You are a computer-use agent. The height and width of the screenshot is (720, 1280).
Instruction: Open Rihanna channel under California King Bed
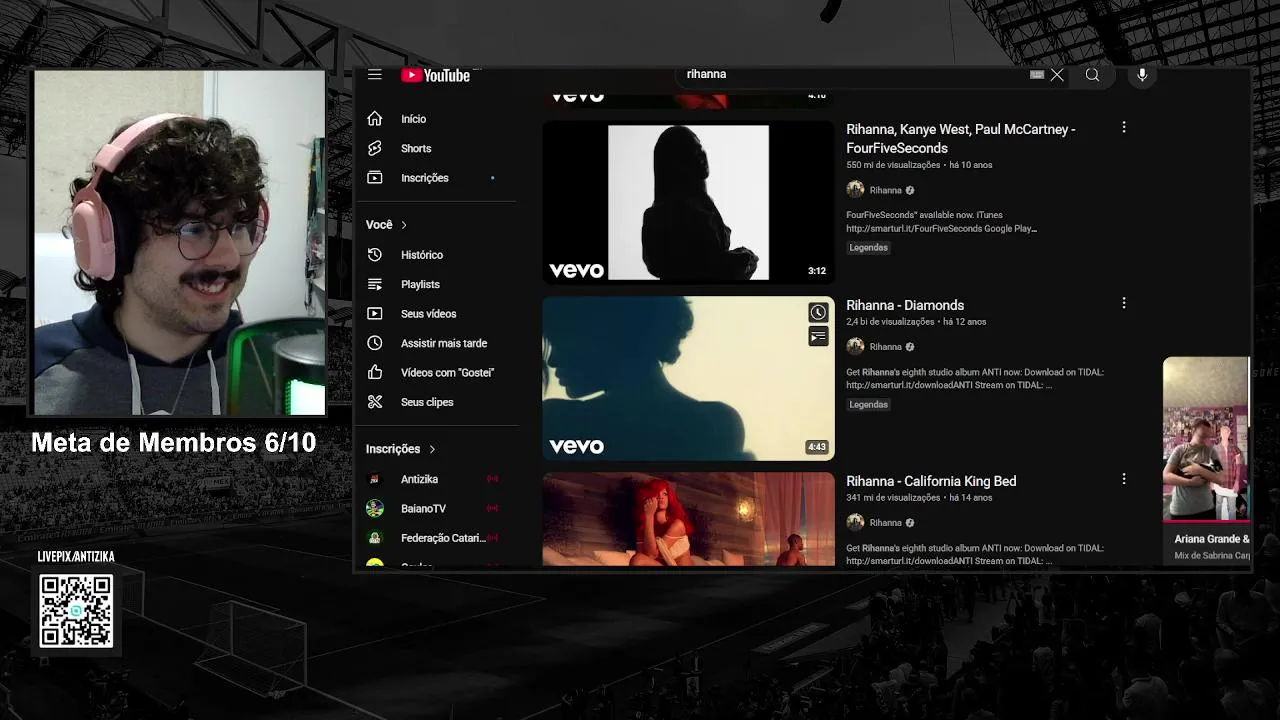(x=885, y=523)
